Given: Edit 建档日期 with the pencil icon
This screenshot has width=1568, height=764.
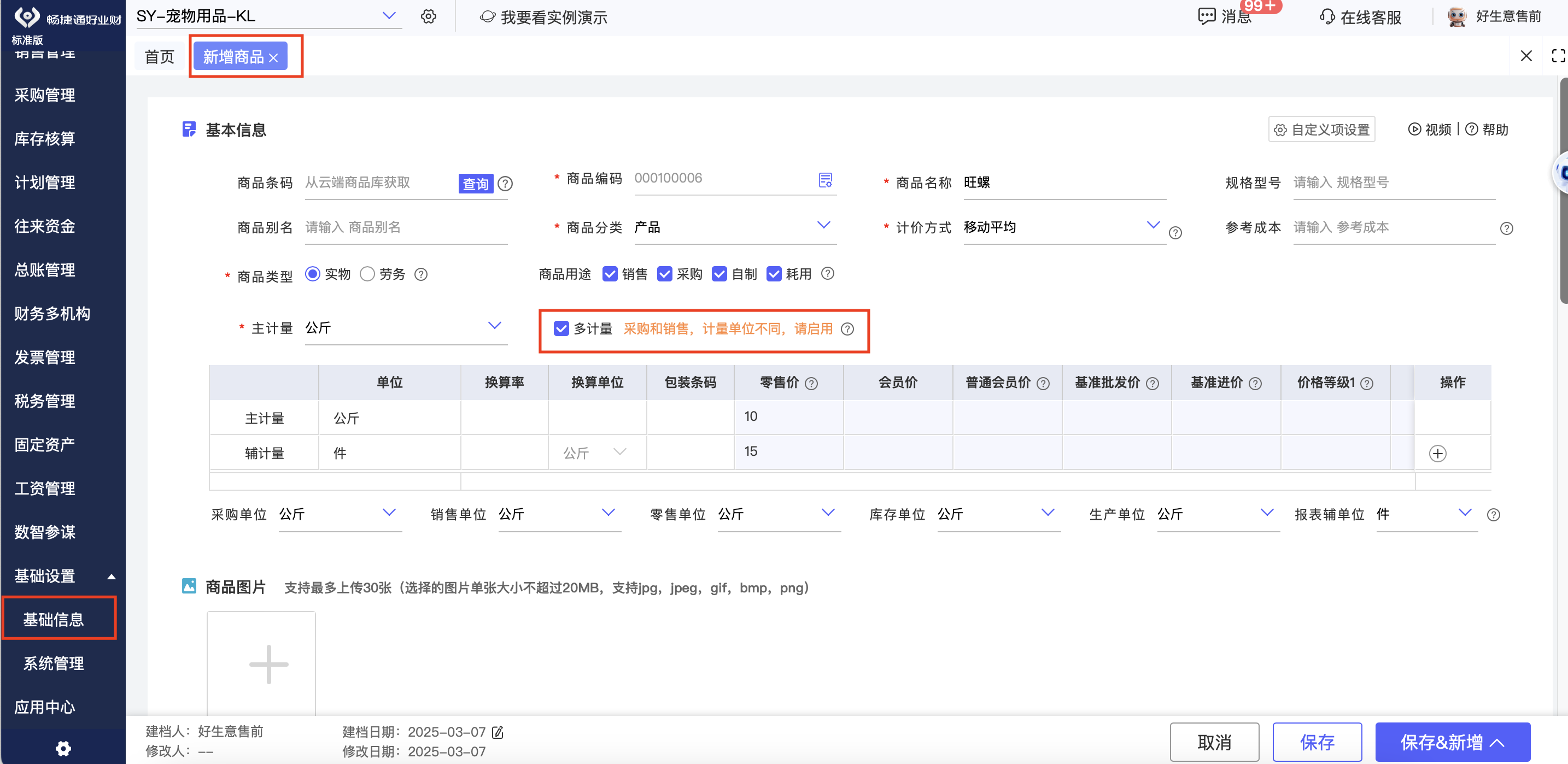Looking at the screenshot, I should [x=498, y=732].
